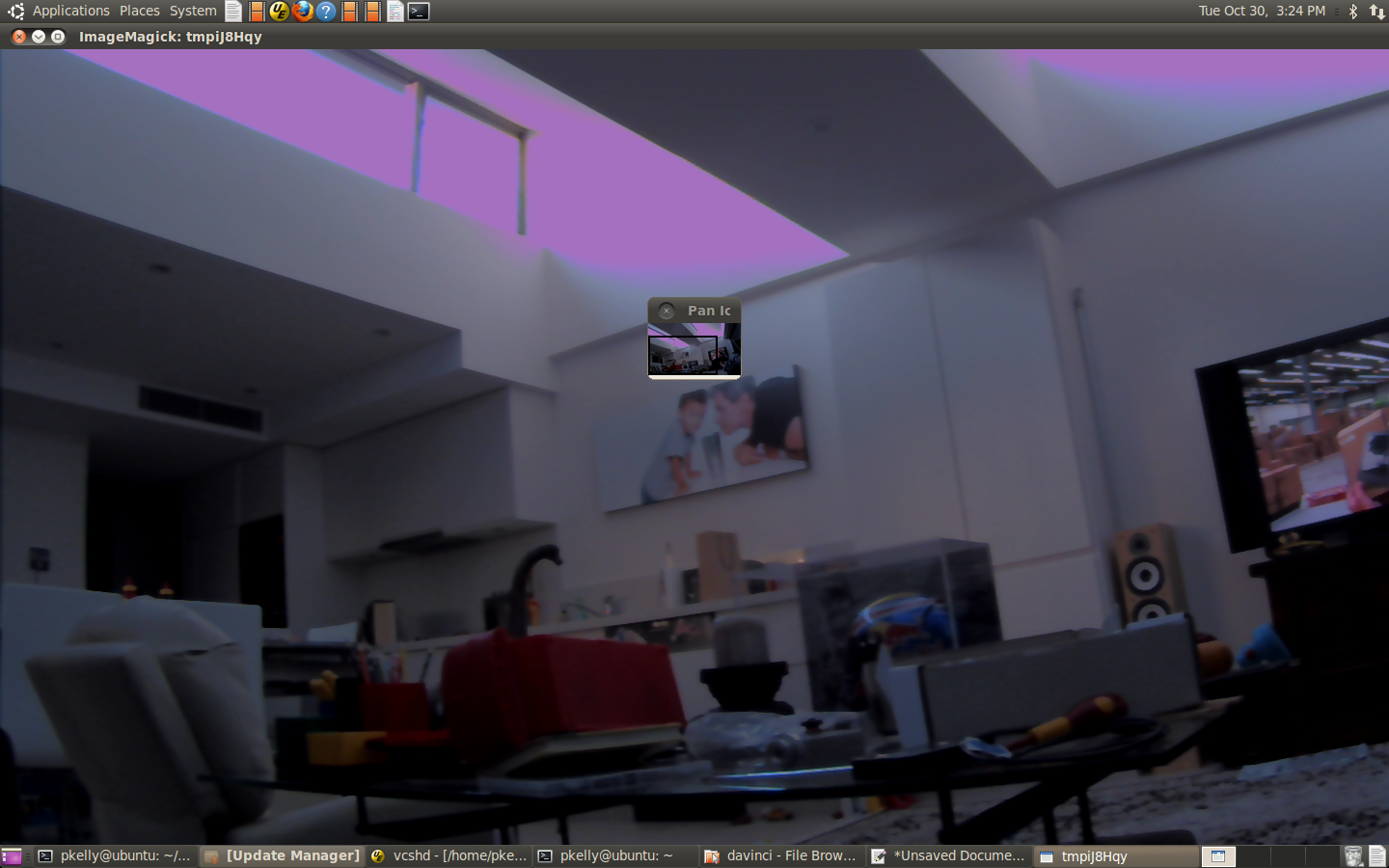1389x868 pixels.
Task: Minimize the ImageMagick window
Action: [x=39, y=37]
